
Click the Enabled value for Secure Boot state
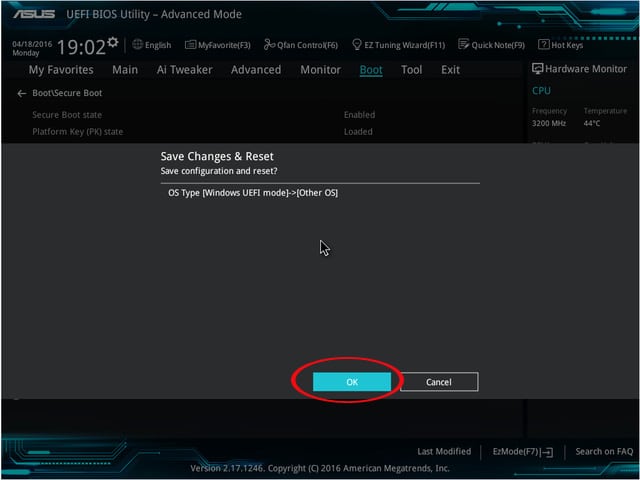359,115
